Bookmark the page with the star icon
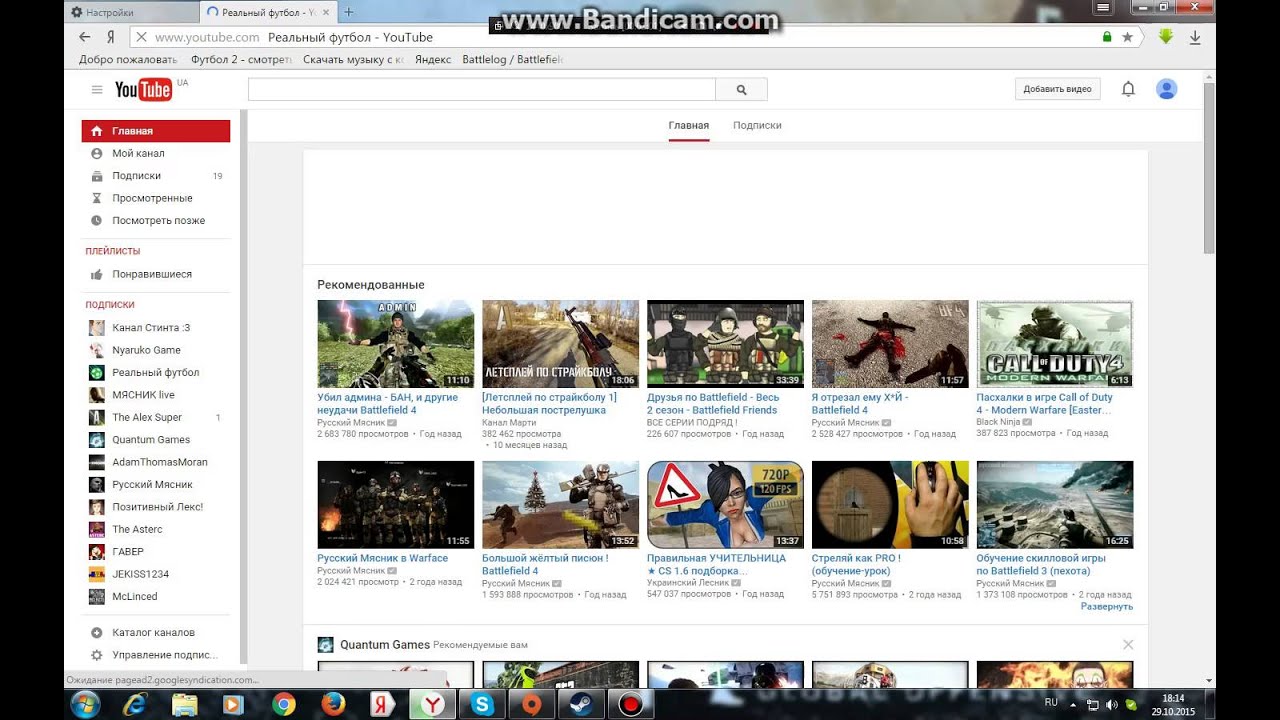The height and width of the screenshot is (720, 1280). pos(1127,37)
